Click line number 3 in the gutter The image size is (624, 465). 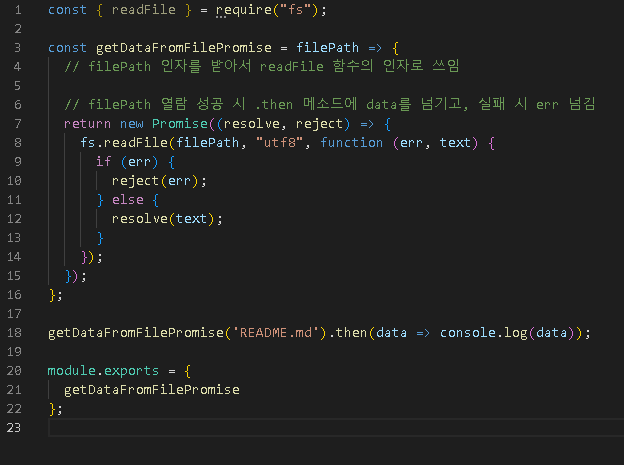pyautogui.click(x=18, y=48)
